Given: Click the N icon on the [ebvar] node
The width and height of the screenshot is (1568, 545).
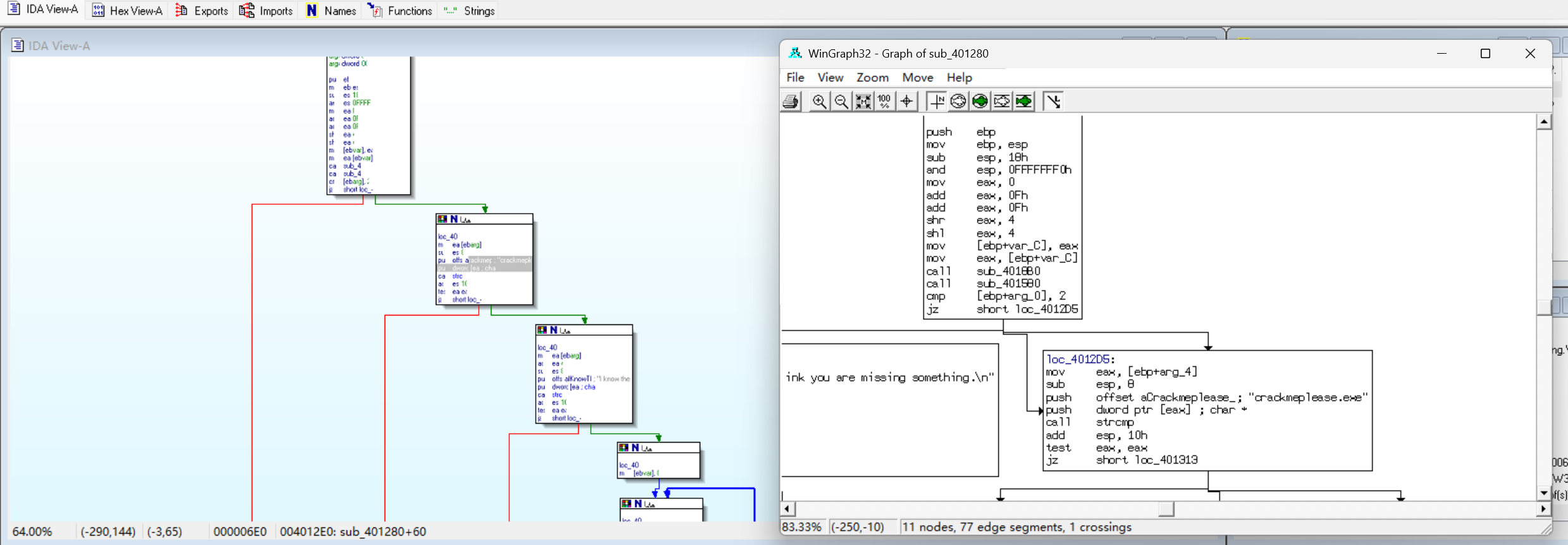Looking at the screenshot, I should click(x=636, y=448).
